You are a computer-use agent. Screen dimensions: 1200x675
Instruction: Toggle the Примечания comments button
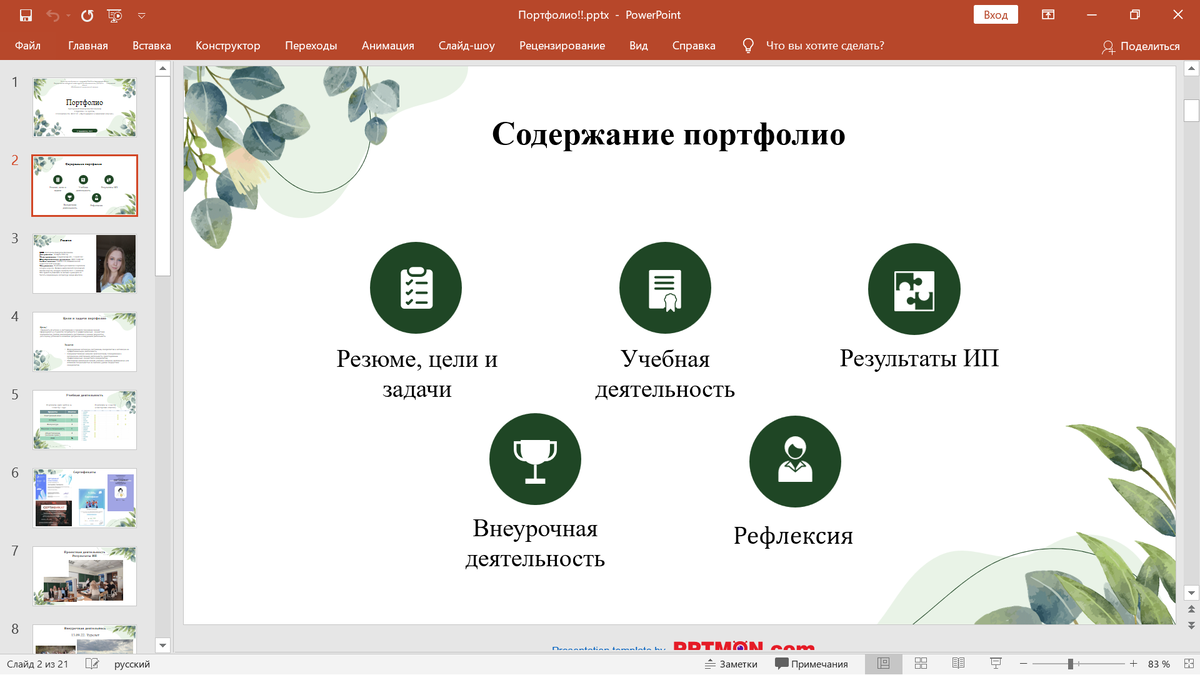[x=811, y=664]
